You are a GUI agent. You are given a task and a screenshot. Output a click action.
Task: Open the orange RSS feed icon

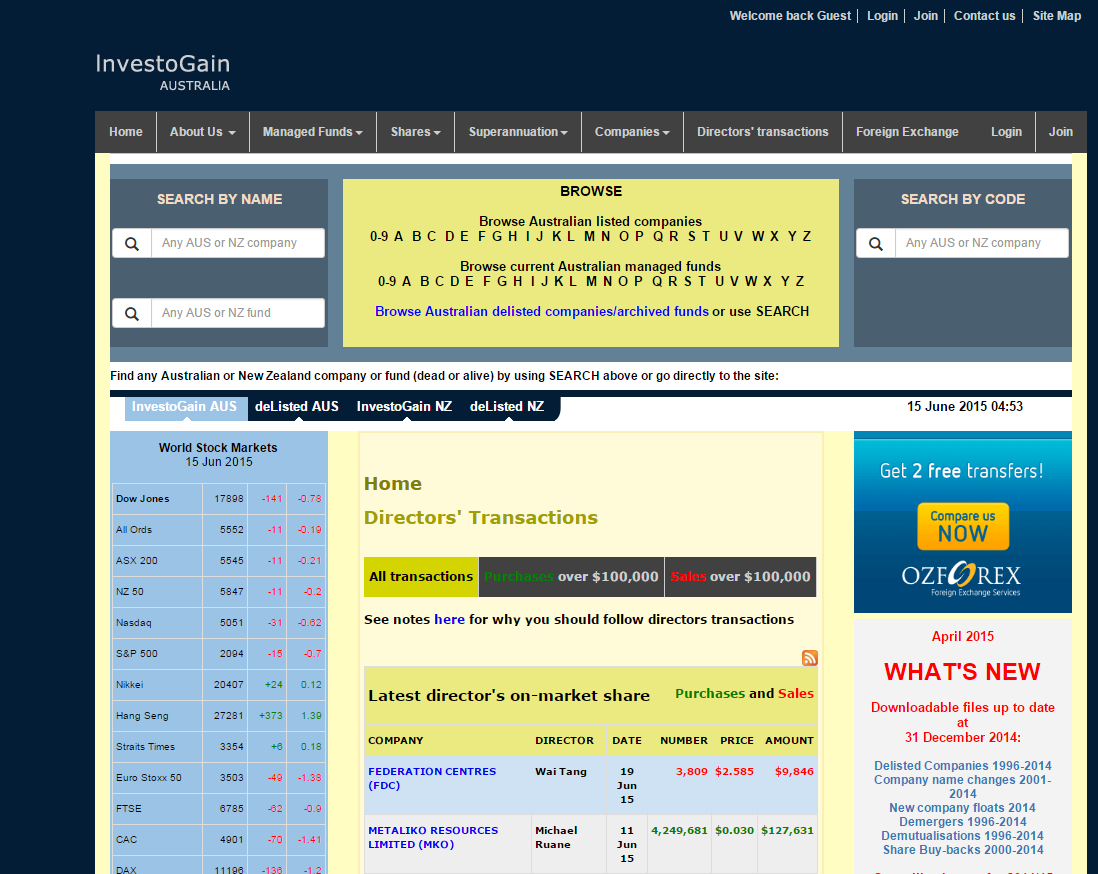pyautogui.click(x=809, y=658)
